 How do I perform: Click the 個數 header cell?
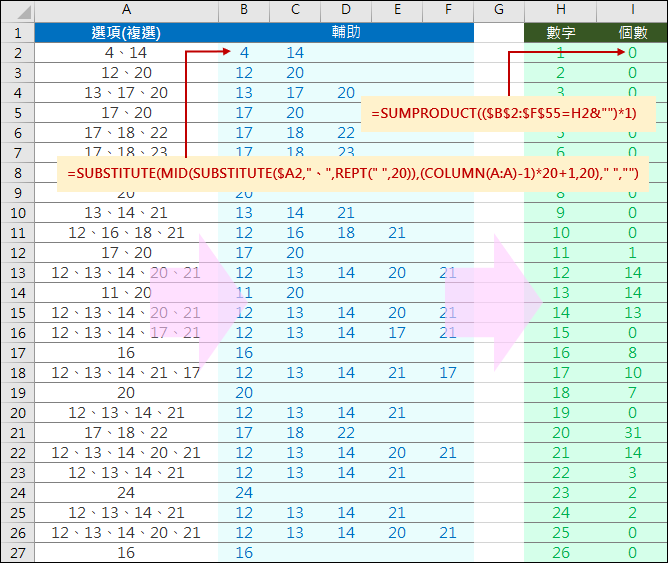coord(632,33)
